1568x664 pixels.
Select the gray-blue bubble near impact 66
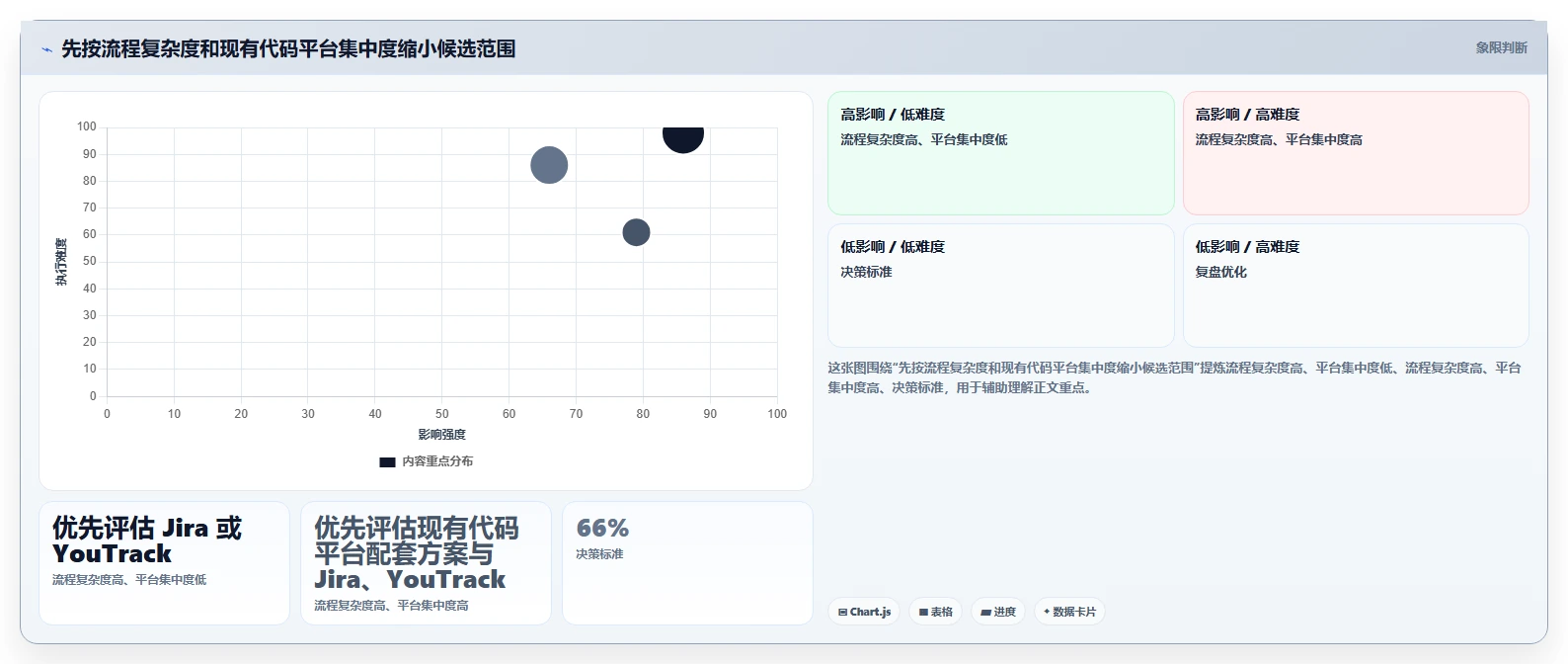click(x=549, y=165)
